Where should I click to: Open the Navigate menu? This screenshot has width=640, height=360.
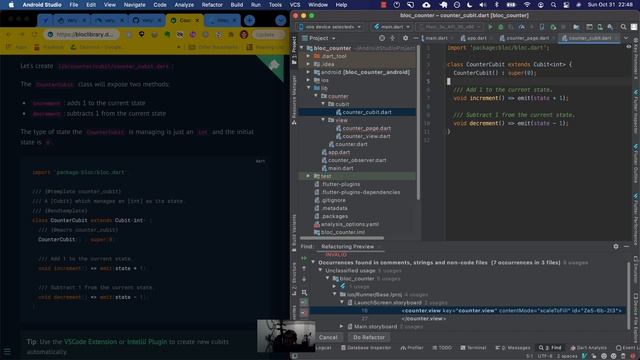coord(134,5)
